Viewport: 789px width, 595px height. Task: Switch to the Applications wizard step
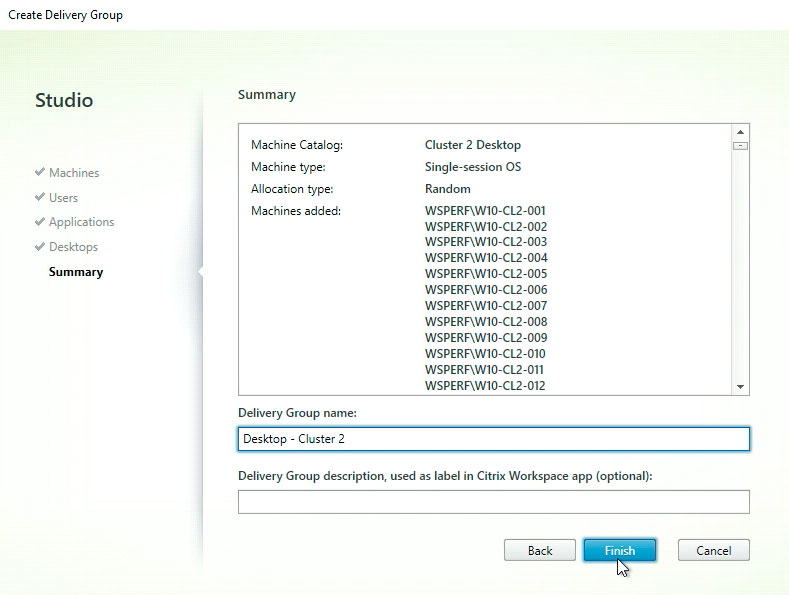pyautogui.click(x=81, y=222)
